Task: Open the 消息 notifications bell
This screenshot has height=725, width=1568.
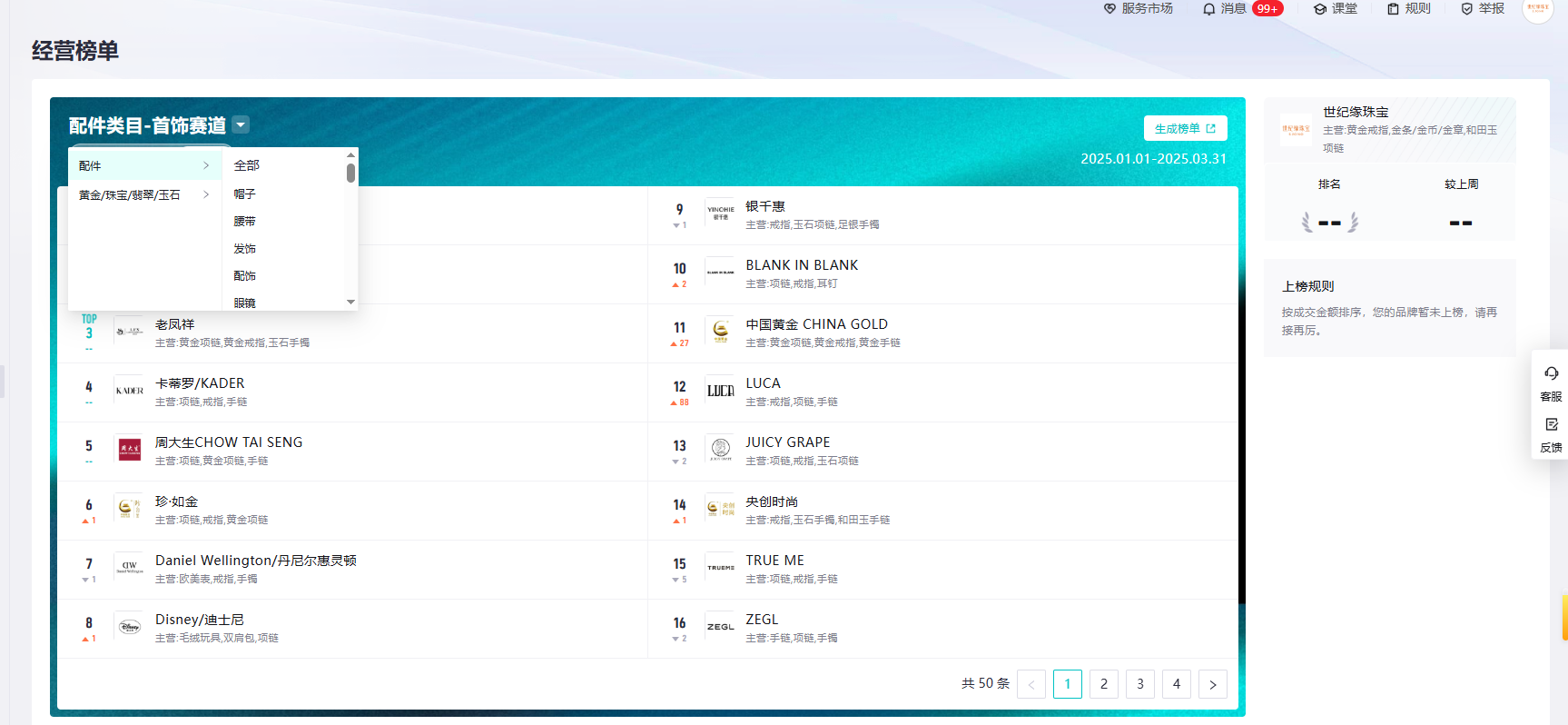Action: [1208, 9]
